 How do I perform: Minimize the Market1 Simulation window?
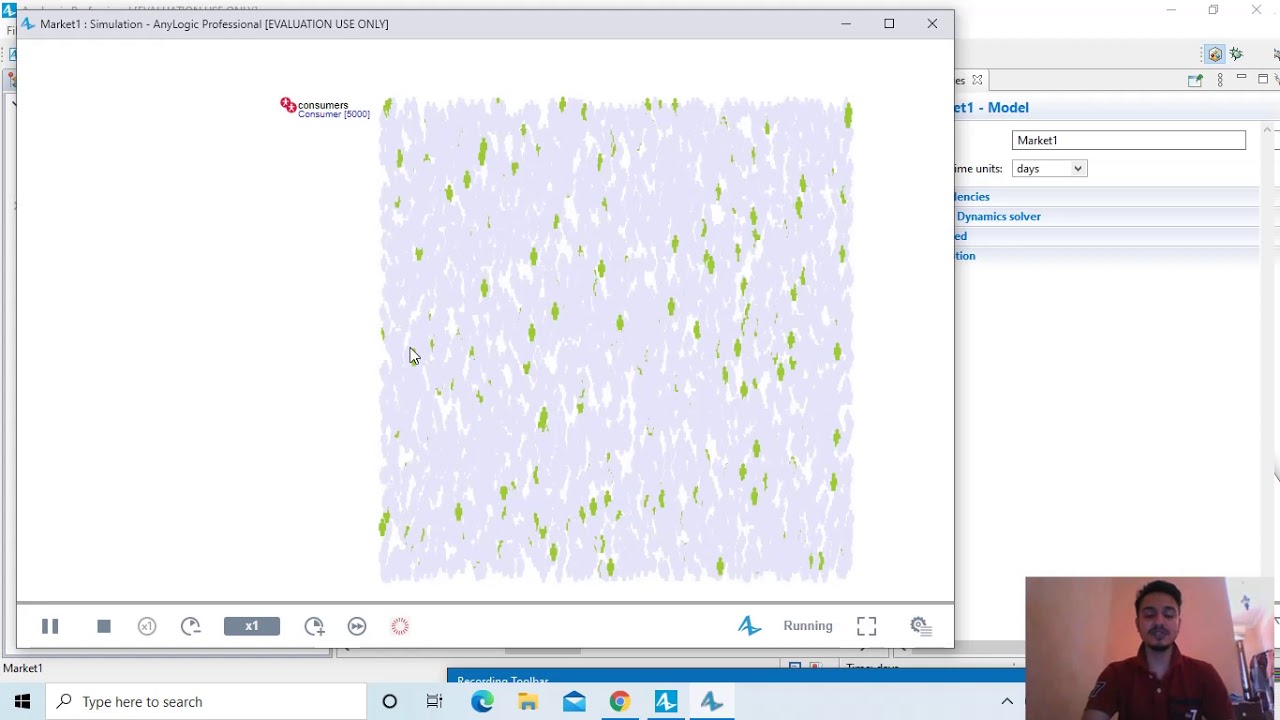[846, 24]
